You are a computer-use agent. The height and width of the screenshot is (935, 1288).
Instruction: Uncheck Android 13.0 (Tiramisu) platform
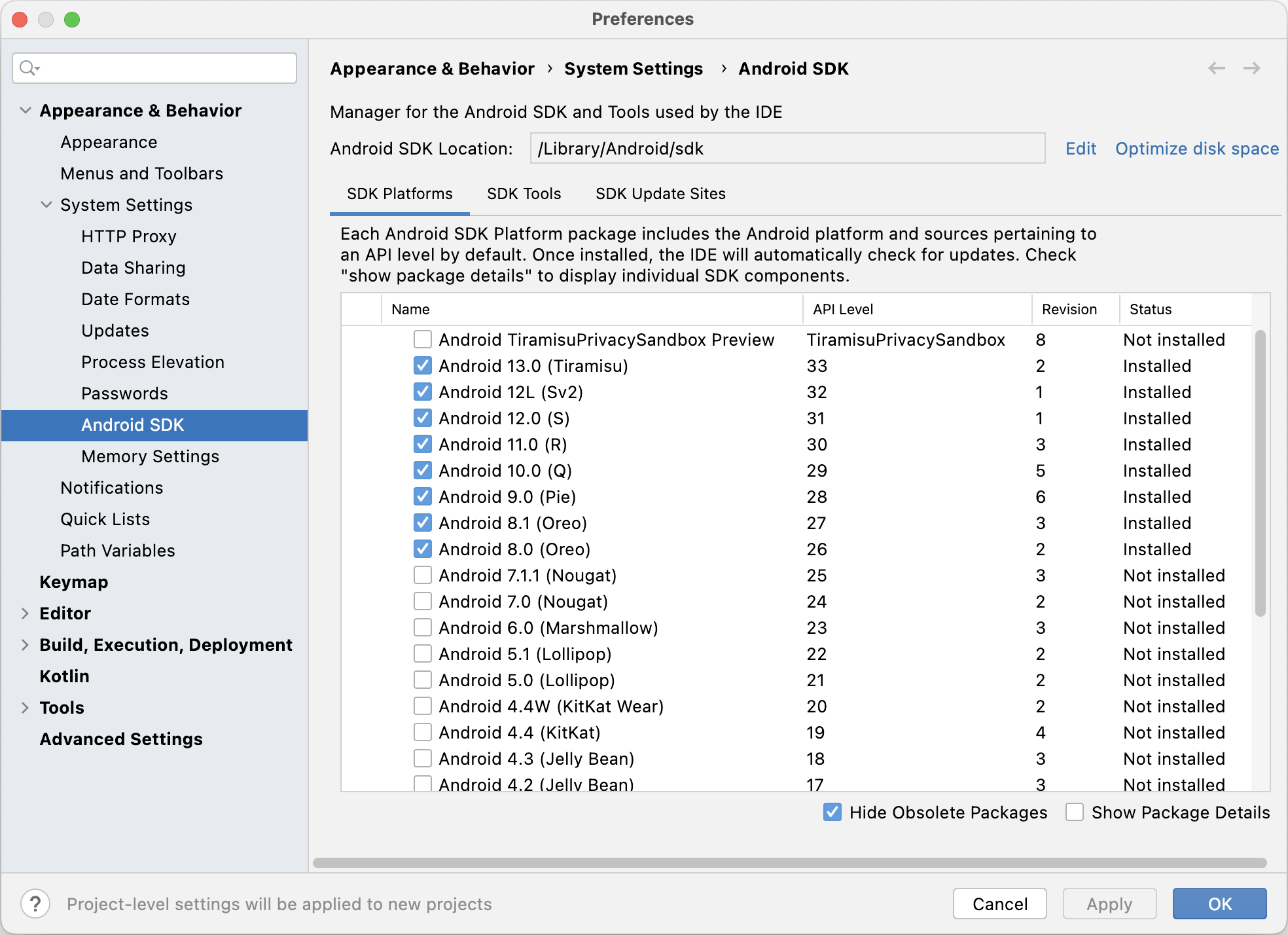423,365
